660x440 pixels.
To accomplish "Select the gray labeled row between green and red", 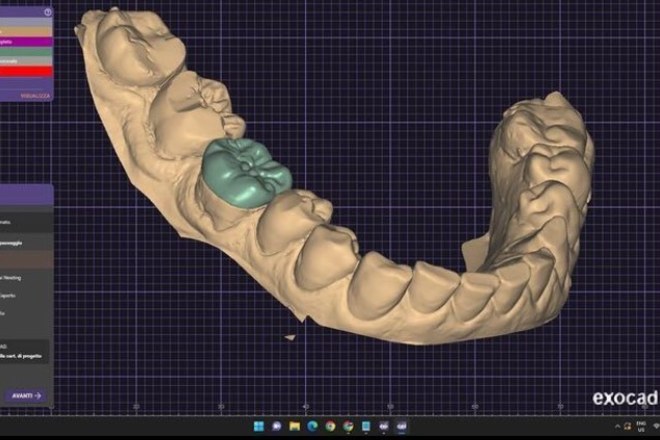I will (26, 61).
